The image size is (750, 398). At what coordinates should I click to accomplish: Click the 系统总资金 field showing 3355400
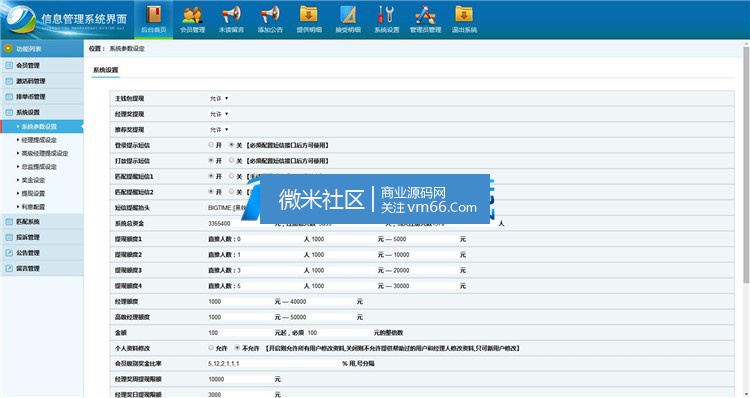240,223
